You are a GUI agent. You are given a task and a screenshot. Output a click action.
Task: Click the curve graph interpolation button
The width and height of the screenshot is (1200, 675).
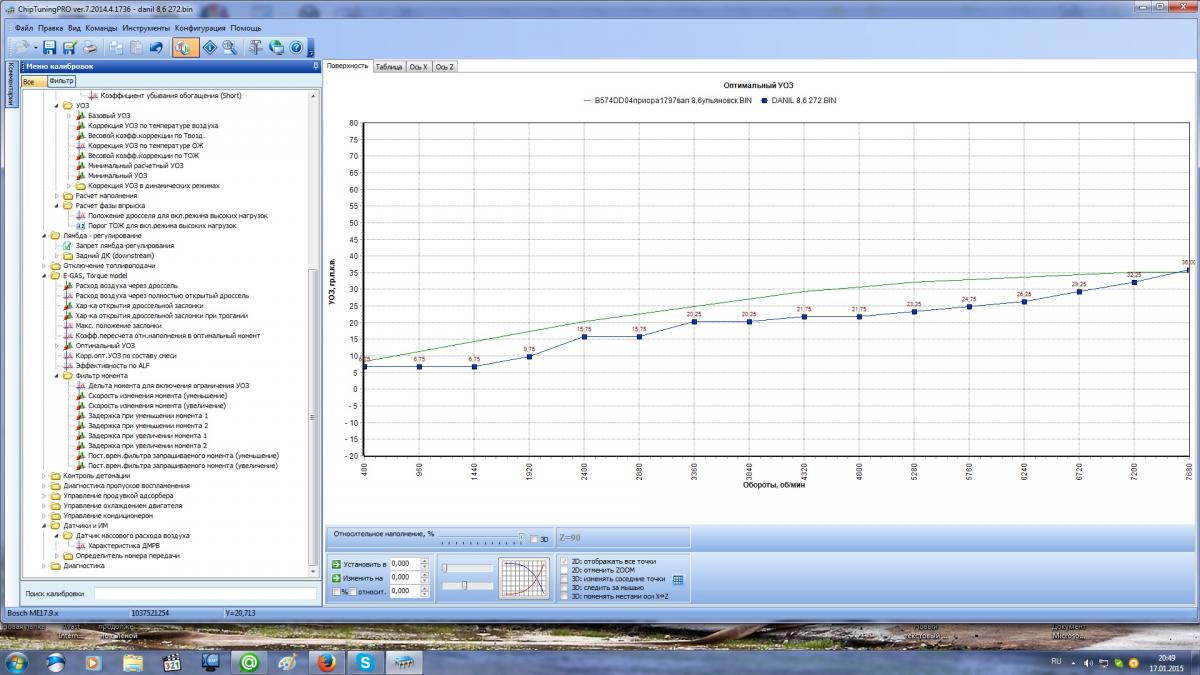[526, 578]
